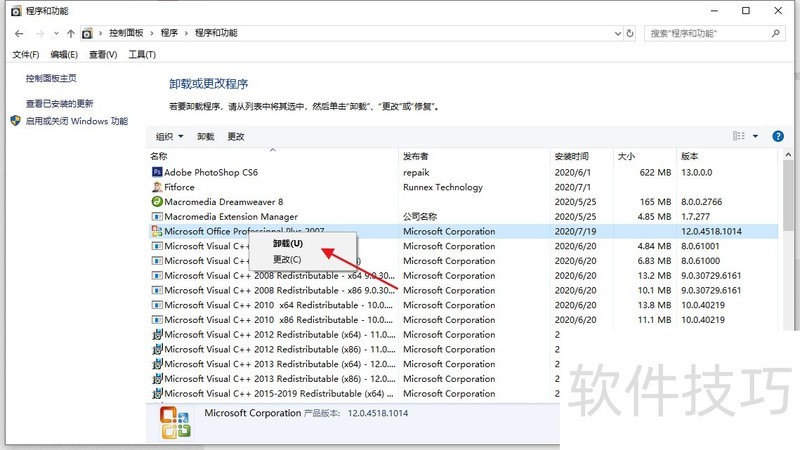Image resolution: width=800 pixels, height=450 pixels.
Task: Click Visual C++ 2012 (x64) row icon
Action: (157, 335)
